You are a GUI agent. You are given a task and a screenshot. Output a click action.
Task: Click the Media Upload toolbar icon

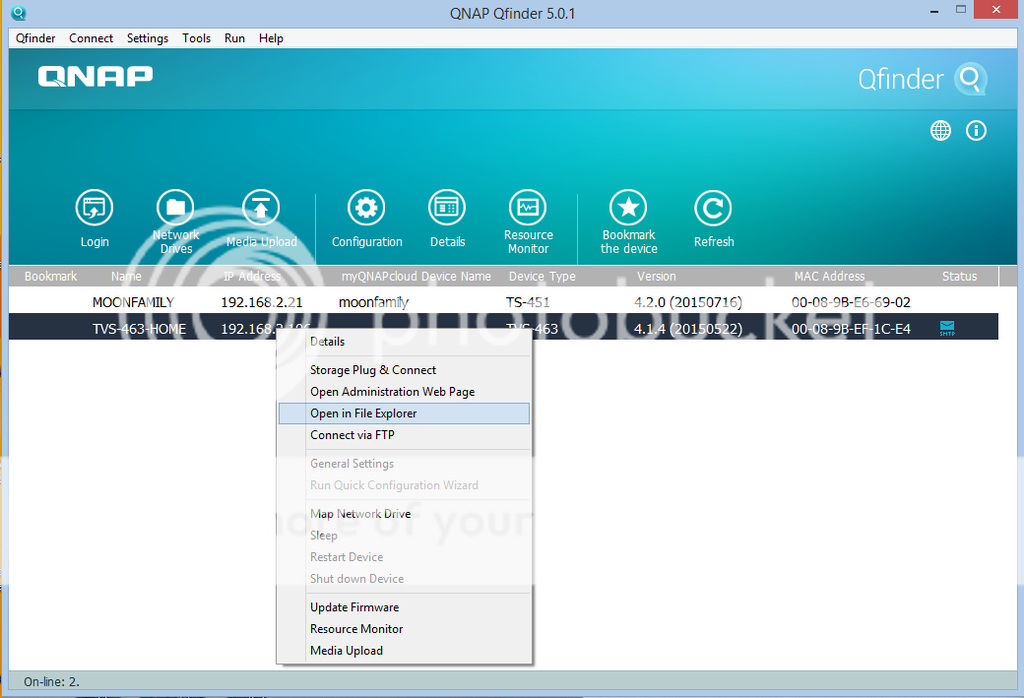261,209
